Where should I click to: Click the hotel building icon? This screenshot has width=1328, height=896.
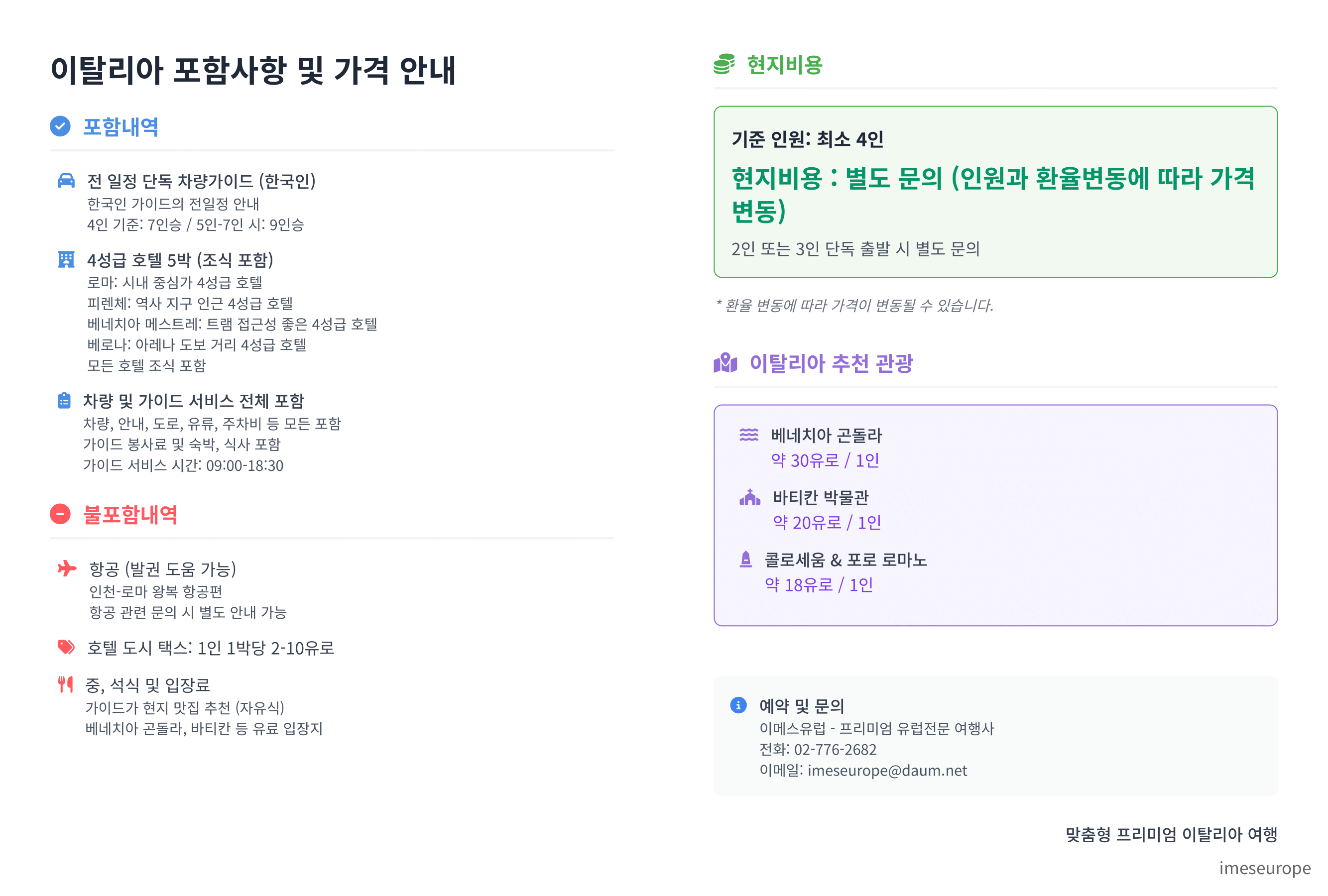click(66, 260)
